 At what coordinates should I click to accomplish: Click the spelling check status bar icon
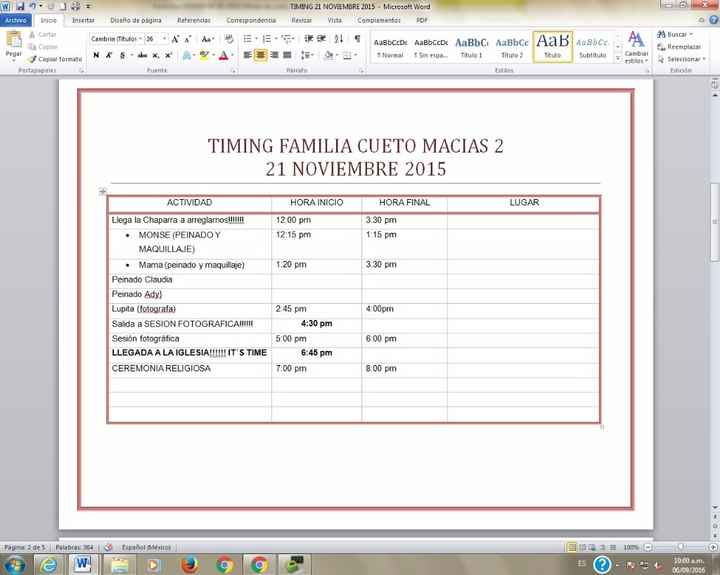[108, 547]
